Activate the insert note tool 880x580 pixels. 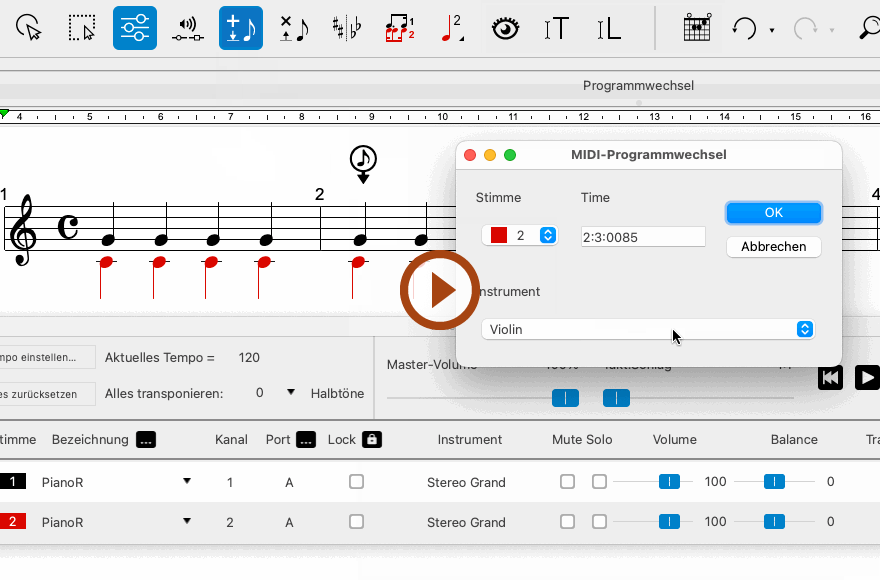[240, 28]
